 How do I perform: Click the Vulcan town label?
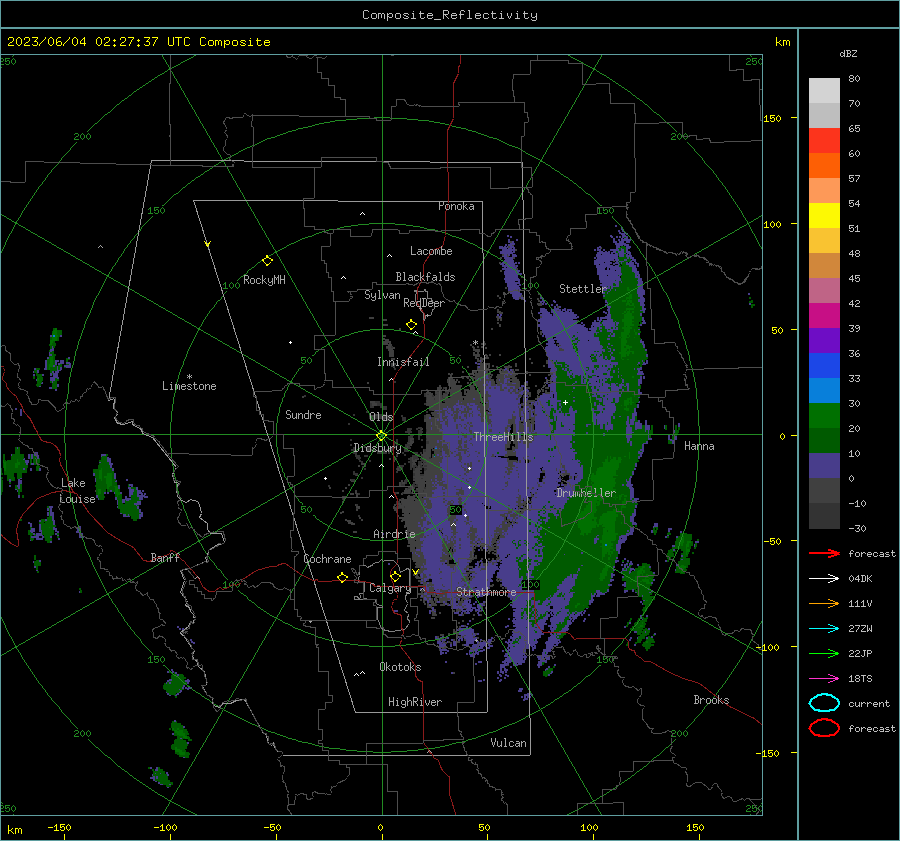[x=508, y=743]
